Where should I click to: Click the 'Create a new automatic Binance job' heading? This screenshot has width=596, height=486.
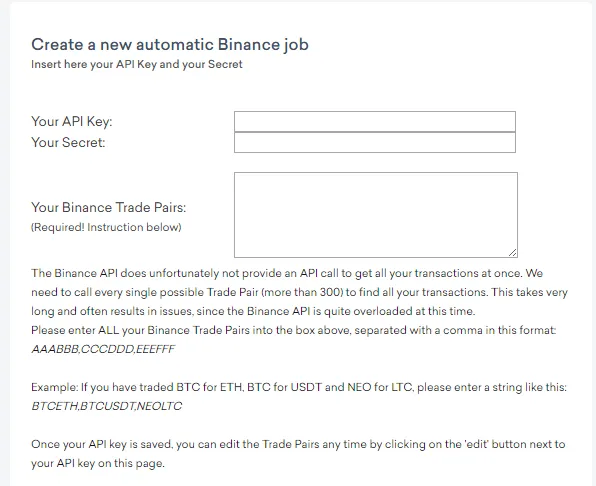pos(170,45)
